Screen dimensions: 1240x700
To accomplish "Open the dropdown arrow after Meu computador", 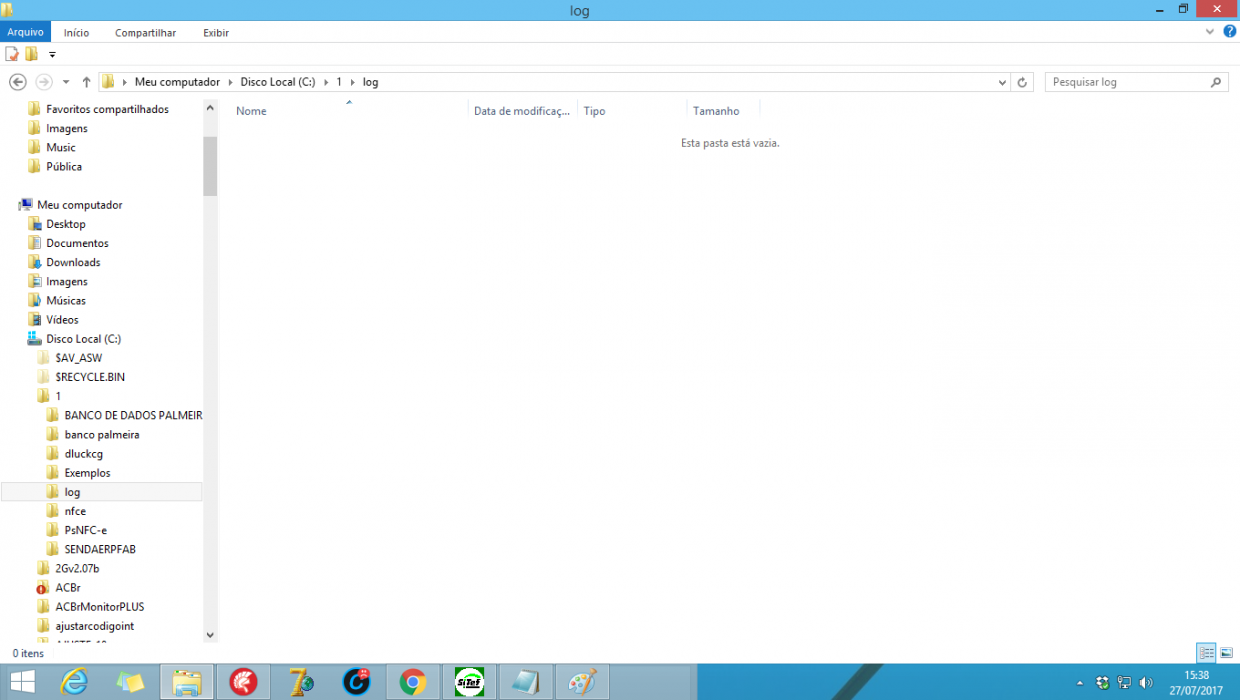I will (x=230, y=82).
